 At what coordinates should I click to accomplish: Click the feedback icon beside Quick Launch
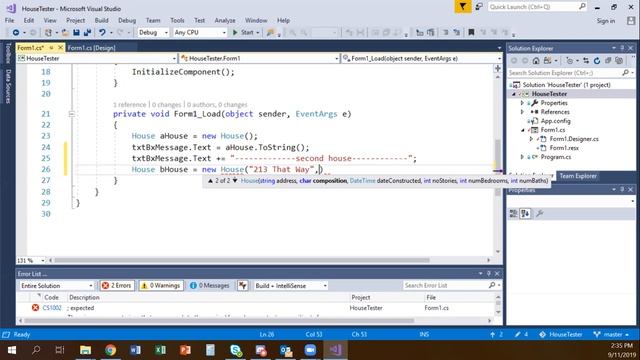coord(479,7)
